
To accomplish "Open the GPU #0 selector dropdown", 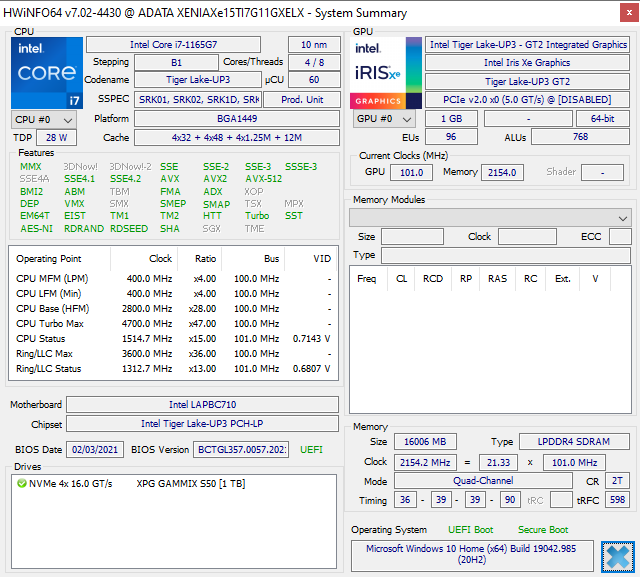I will pyautogui.click(x=383, y=119).
